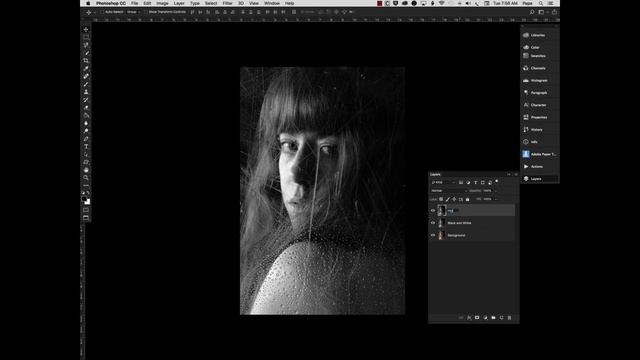Click the share icon in options bar
The height and width of the screenshot is (360, 640).
tap(554, 12)
